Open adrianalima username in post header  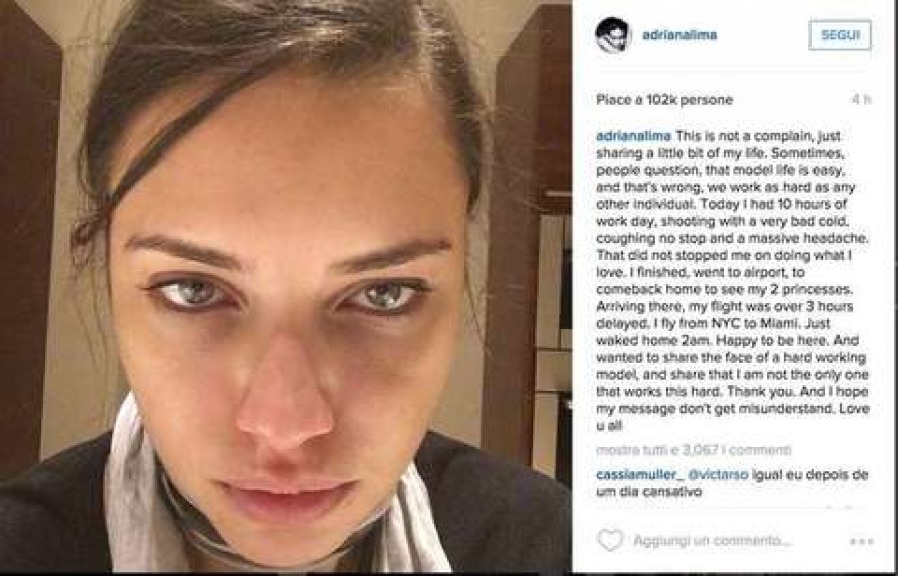[680, 35]
